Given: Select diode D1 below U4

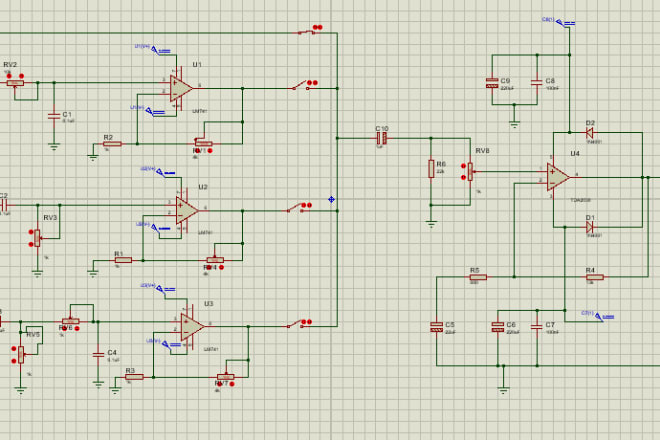Looking at the screenshot, I should [x=590, y=227].
